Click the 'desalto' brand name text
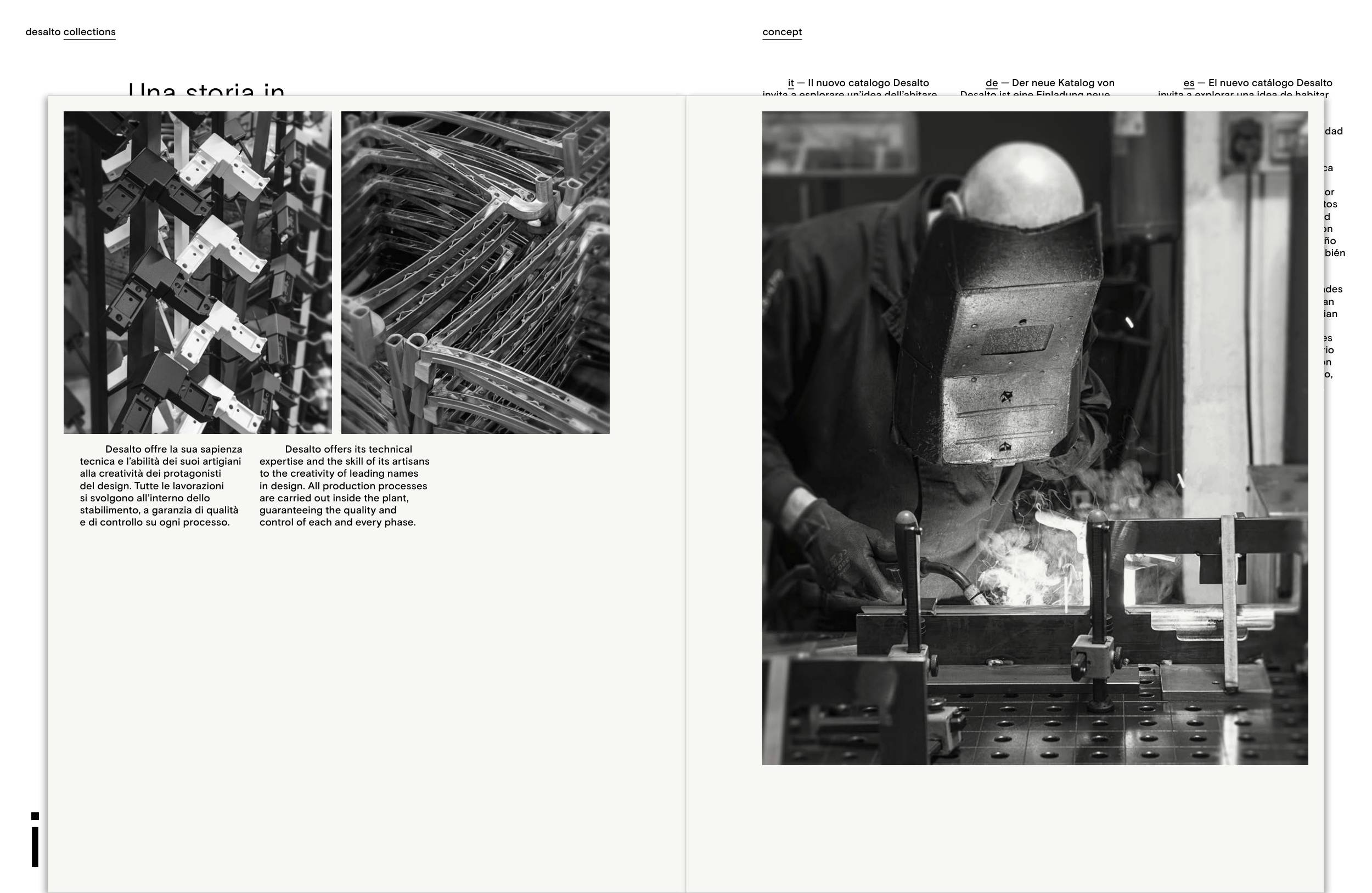1372x893 pixels. pyautogui.click(x=43, y=32)
